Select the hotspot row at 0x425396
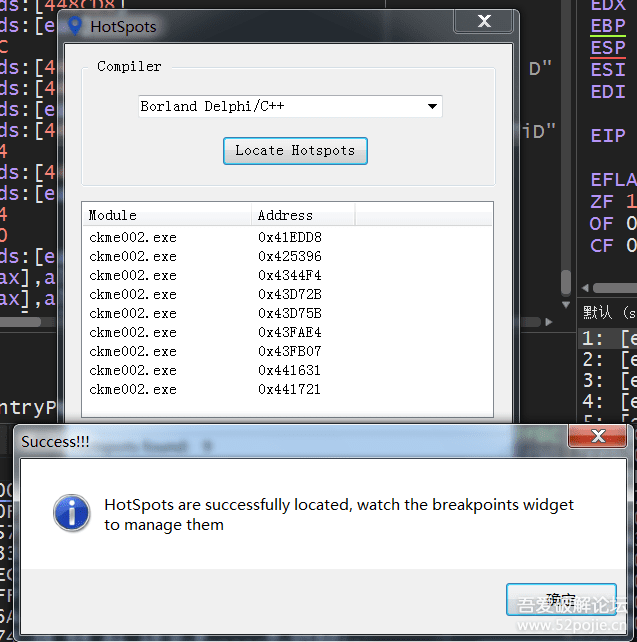Image resolution: width=637 pixels, height=642 pixels. pyautogui.click(x=287, y=256)
